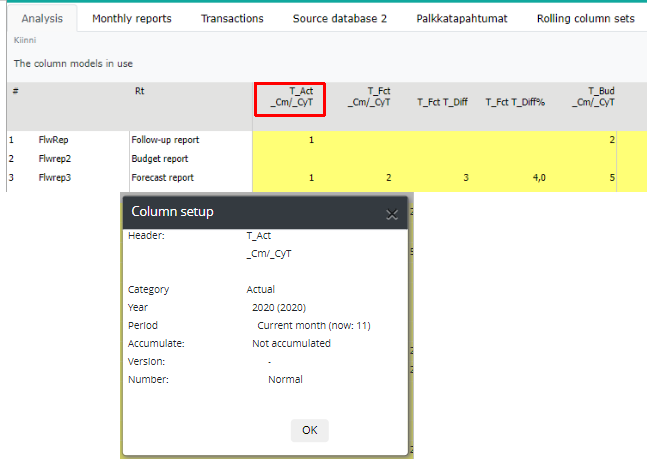Select the Flwrep2 row code
Screen dimensions: 647x464
54,159
